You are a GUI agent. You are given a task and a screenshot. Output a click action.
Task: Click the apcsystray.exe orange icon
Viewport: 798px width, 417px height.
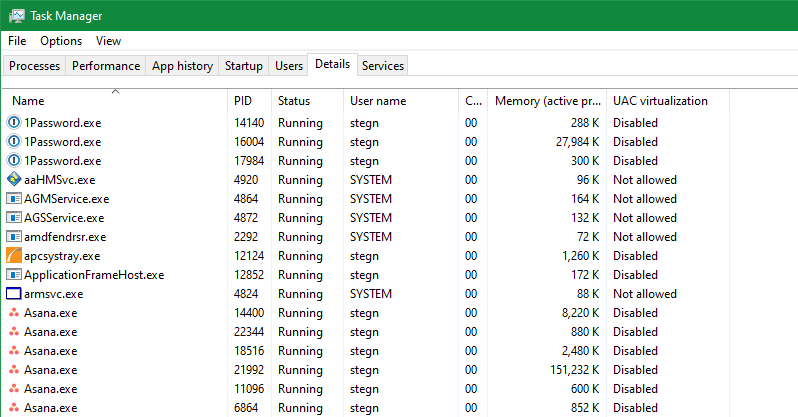pyautogui.click(x=14, y=256)
